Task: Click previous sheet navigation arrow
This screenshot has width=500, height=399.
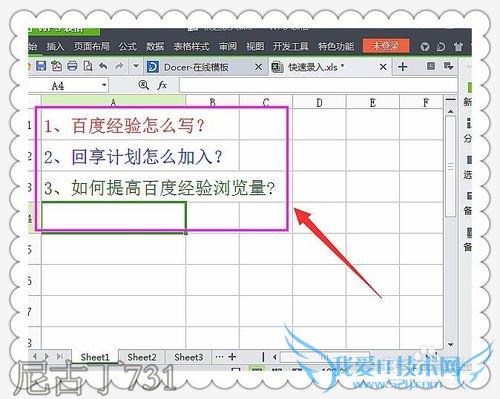Action: (35, 356)
